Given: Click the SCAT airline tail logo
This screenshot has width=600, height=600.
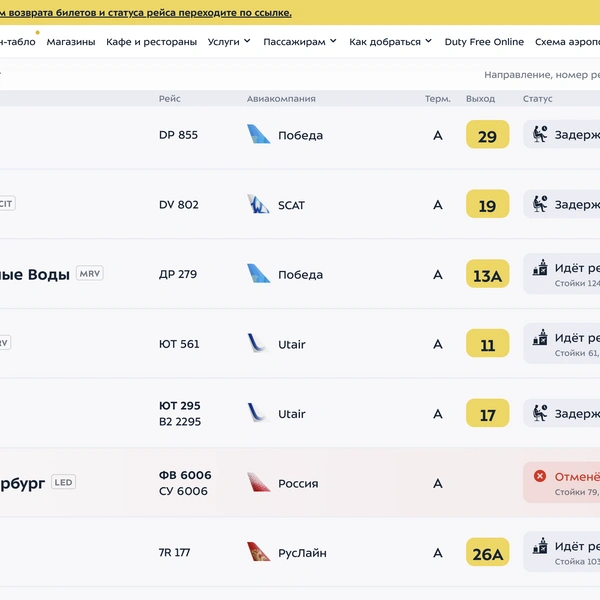Looking at the screenshot, I should click(259, 204).
